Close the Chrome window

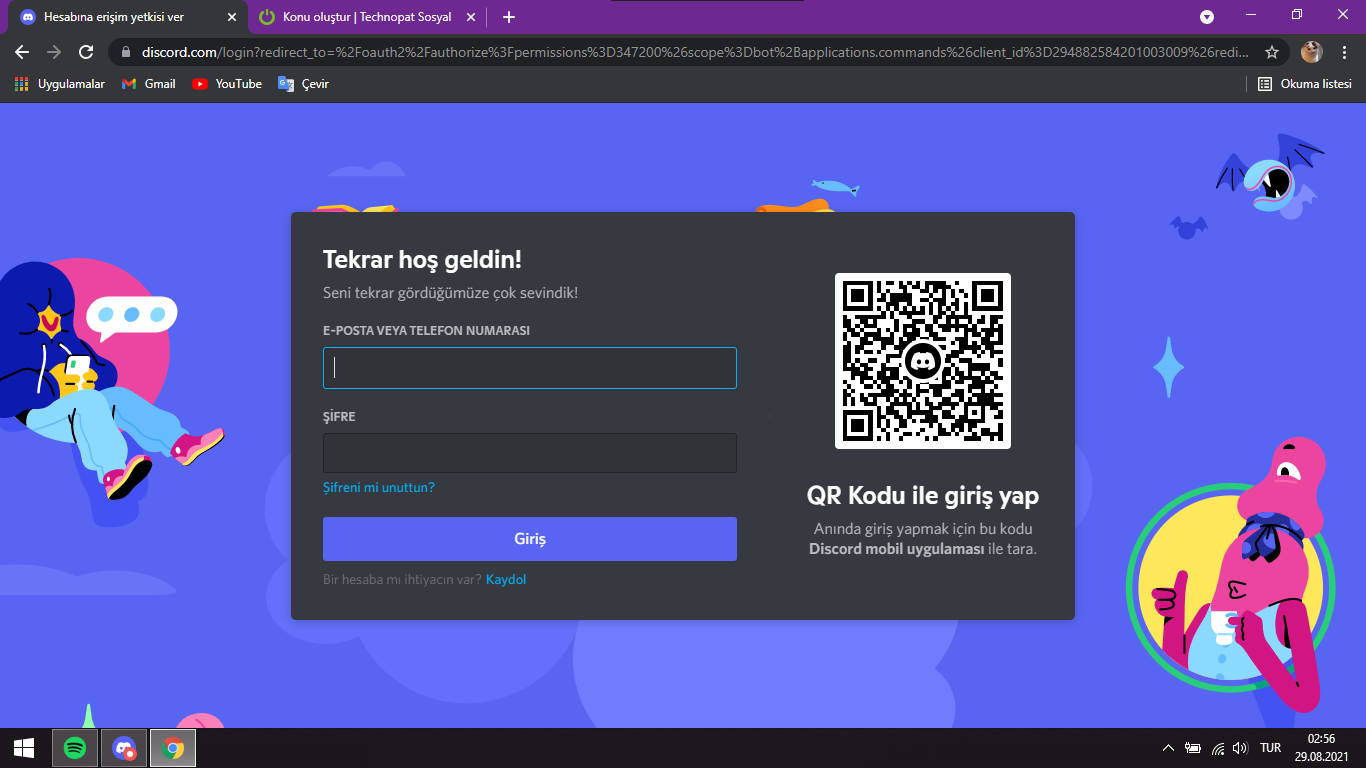pyautogui.click(x=1343, y=14)
